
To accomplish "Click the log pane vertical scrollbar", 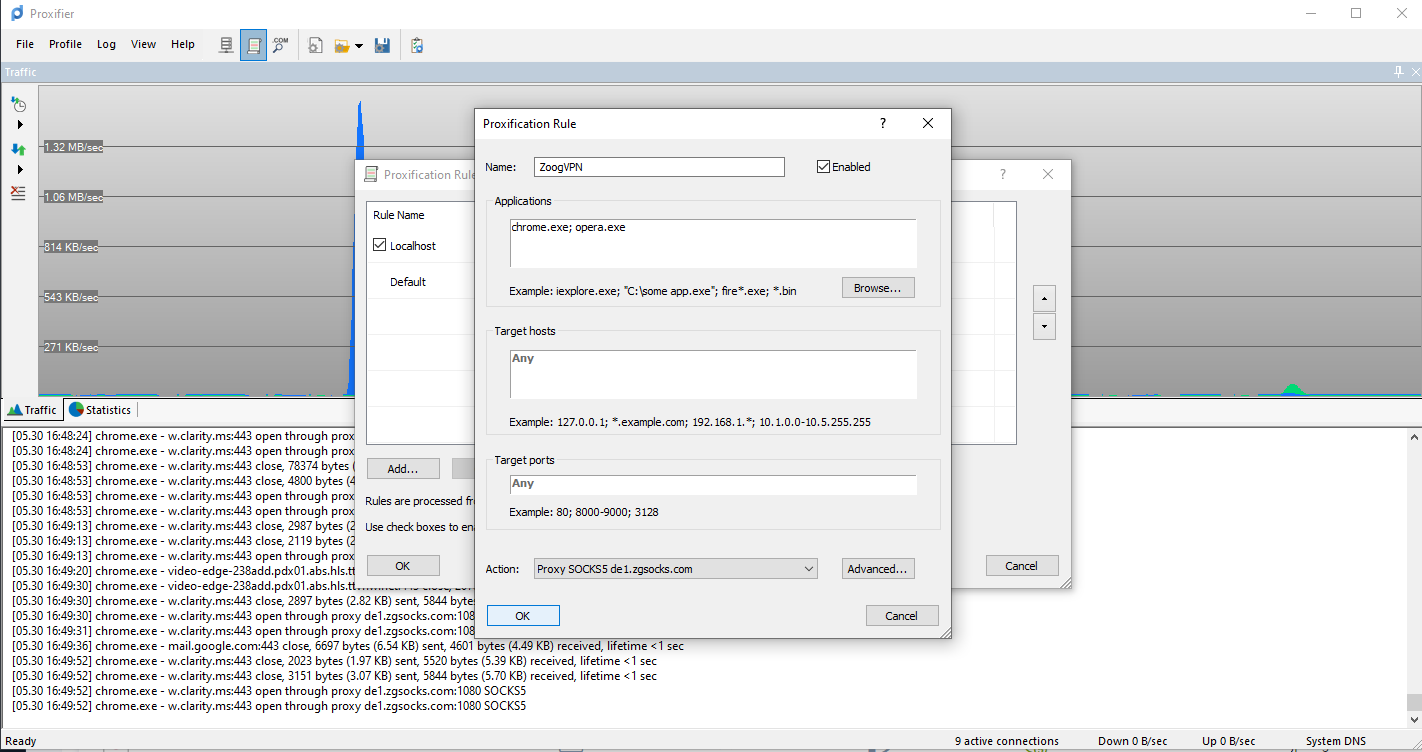I will [x=1413, y=578].
